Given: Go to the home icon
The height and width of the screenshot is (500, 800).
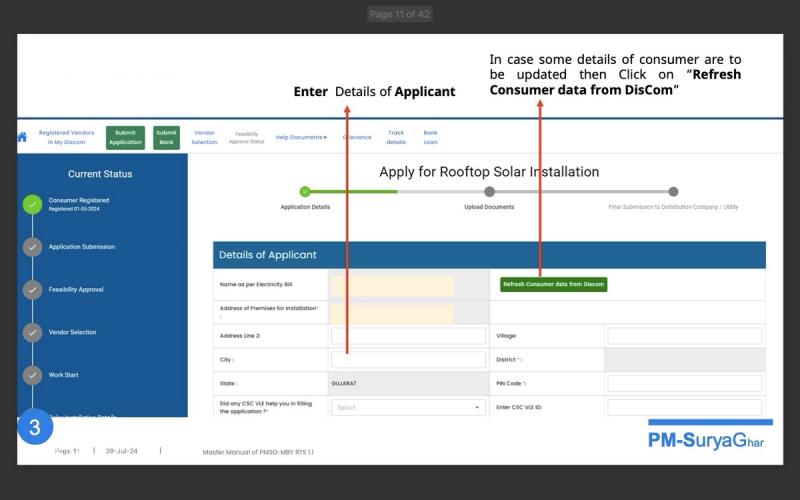Looking at the screenshot, I should (22, 137).
